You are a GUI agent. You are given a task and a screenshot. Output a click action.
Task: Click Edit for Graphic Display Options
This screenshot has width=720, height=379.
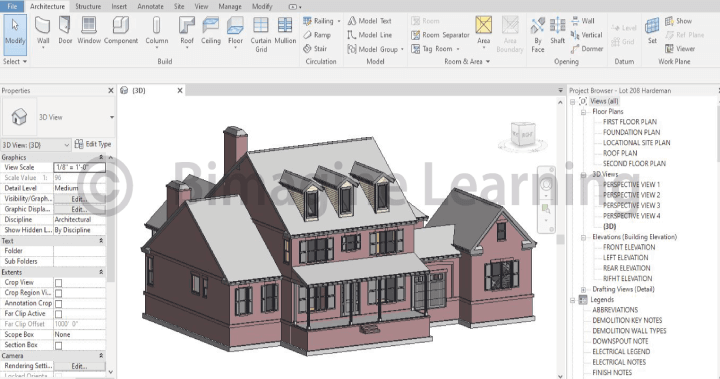[79, 209]
